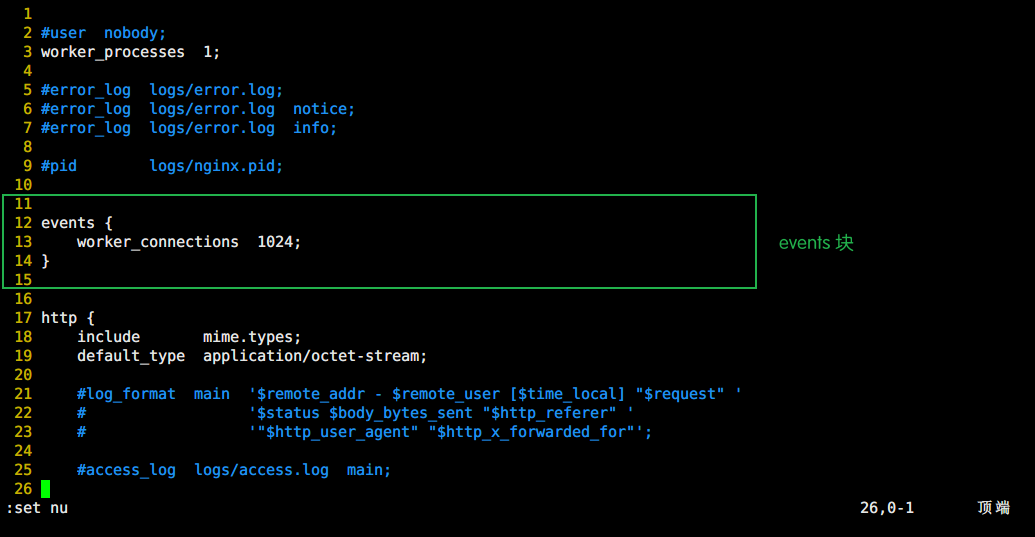Click the "#access_log" comment text

tap(126, 470)
